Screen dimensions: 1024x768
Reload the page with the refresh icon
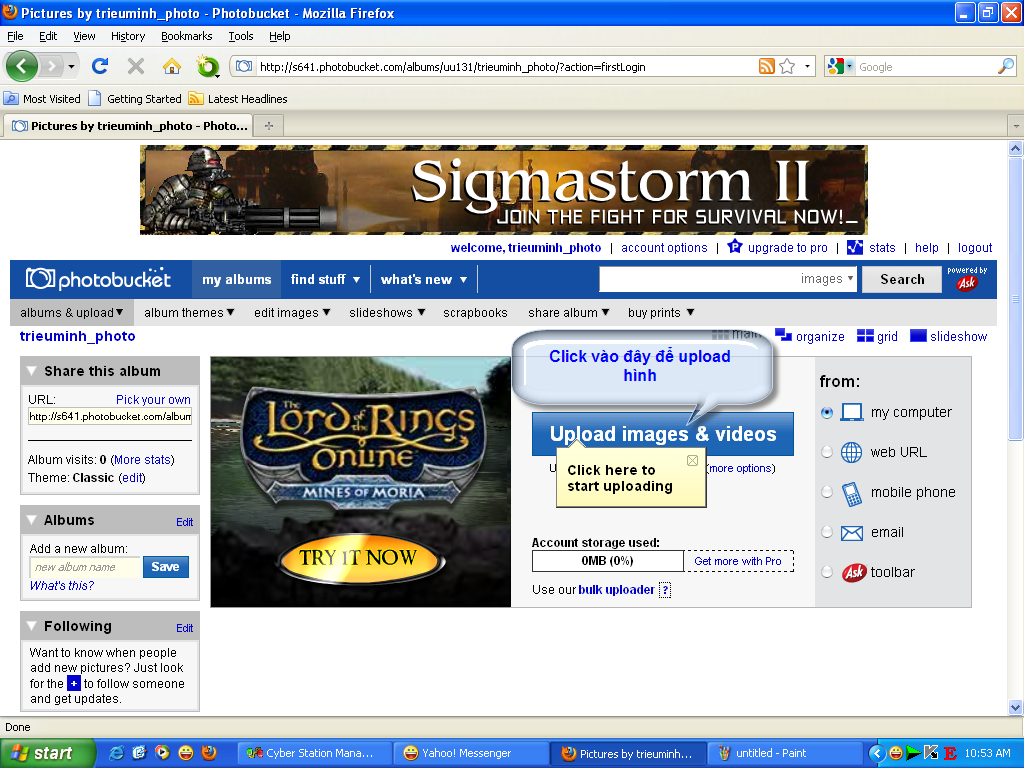[x=100, y=66]
